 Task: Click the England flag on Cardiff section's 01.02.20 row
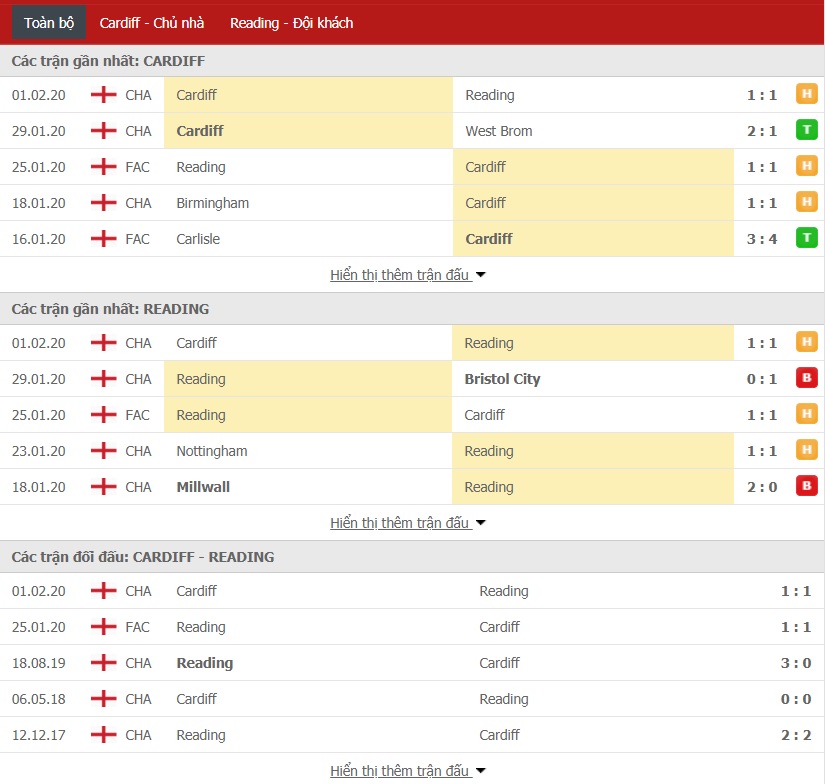pyautogui.click(x=104, y=95)
